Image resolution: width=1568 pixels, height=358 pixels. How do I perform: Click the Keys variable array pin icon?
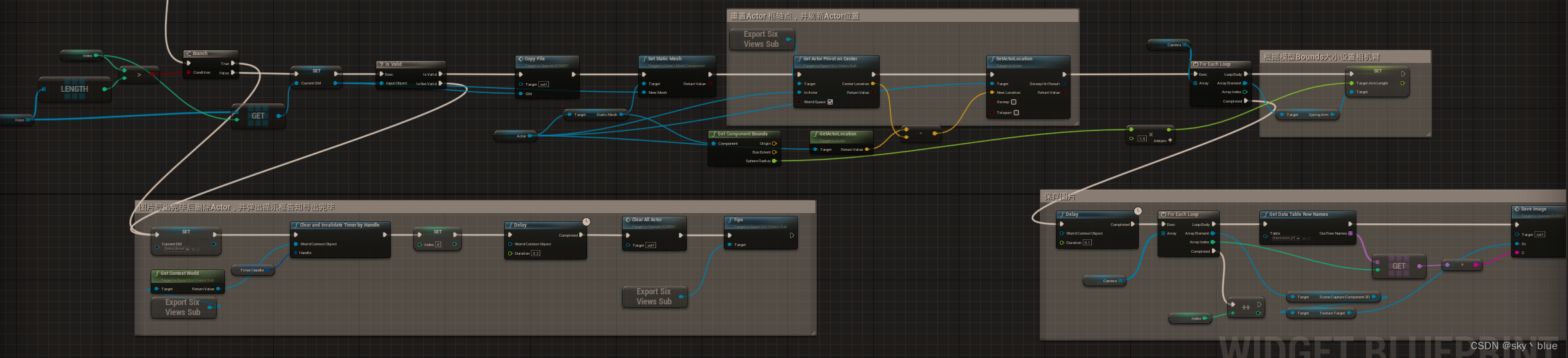27,120
